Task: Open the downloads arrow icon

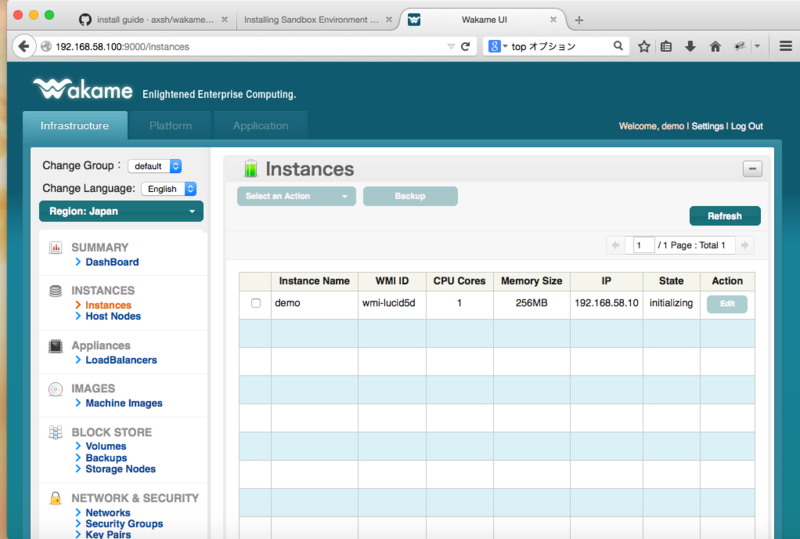Action: [x=690, y=46]
